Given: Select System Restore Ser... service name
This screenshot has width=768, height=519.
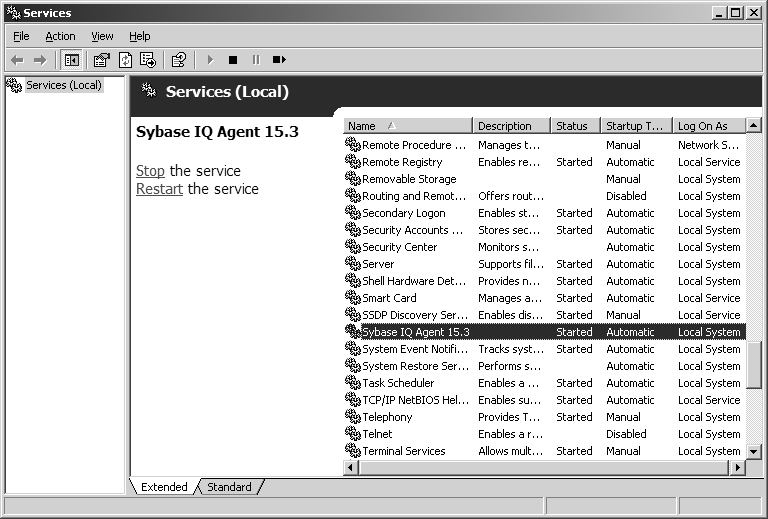Looking at the screenshot, I should pyautogui.click(x=415, y=366).
